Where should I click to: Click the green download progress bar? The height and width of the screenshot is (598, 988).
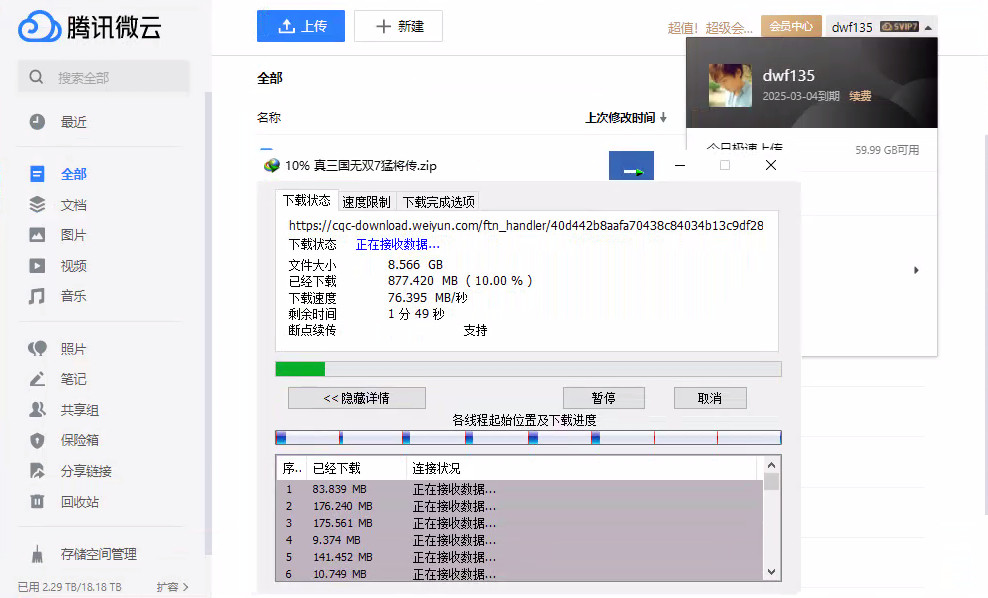click(528, 369)
